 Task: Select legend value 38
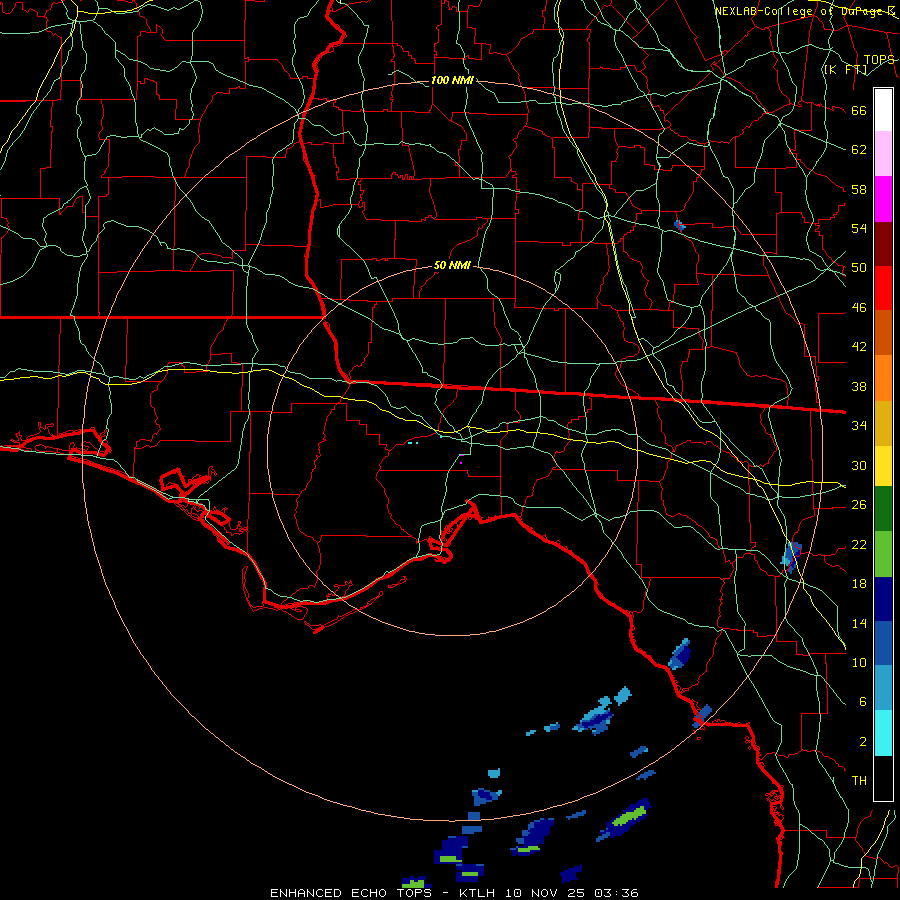pos(859,386)
